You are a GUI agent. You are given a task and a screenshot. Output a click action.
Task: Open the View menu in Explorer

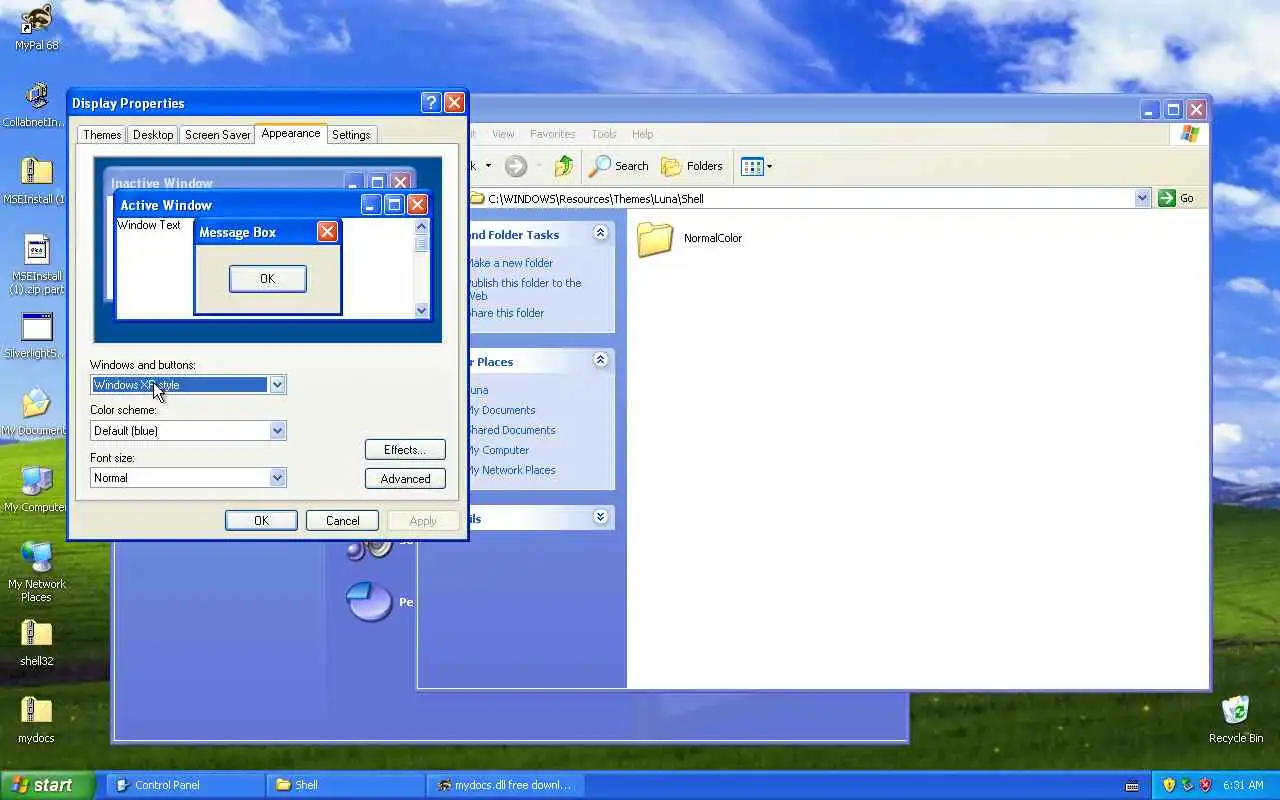click(x=503, y=134)
